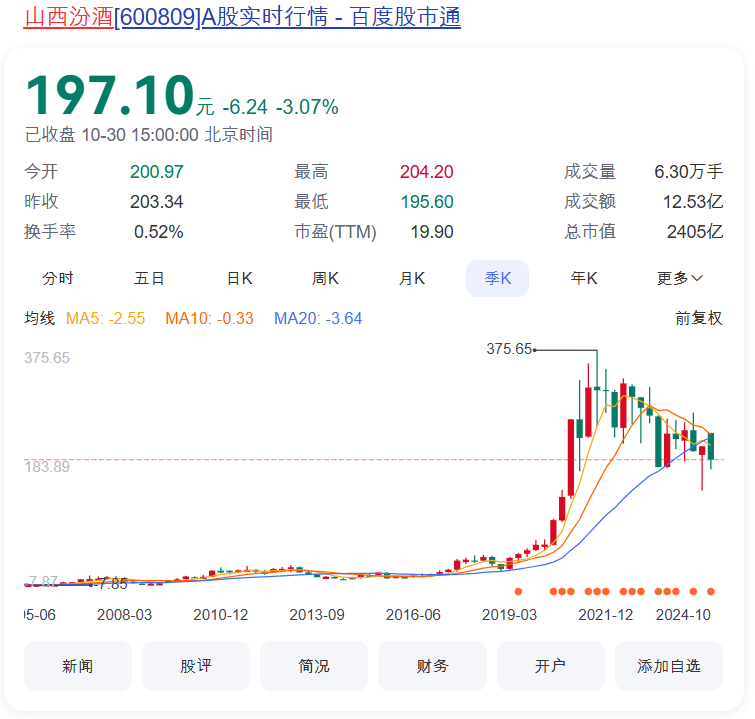Click the change percentage -3.07%

307,107
